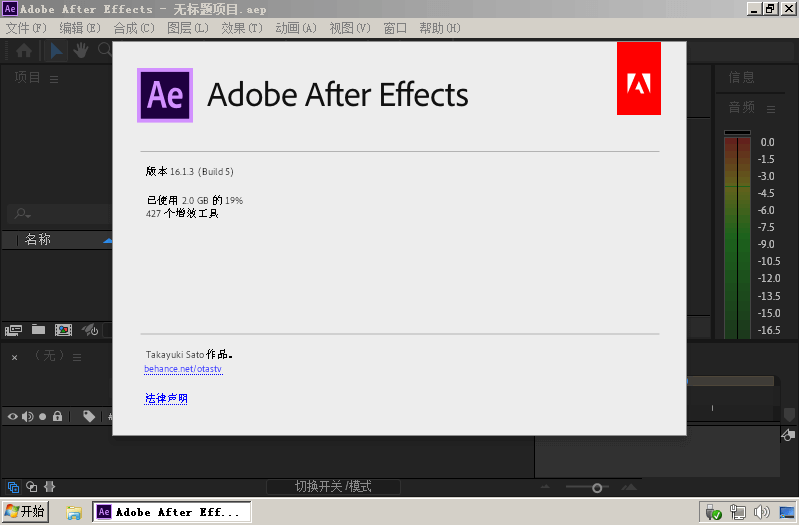799x525 pixels.
Task: Click the timeline zoom out mountain icon
Action: (x=545, y=487)
